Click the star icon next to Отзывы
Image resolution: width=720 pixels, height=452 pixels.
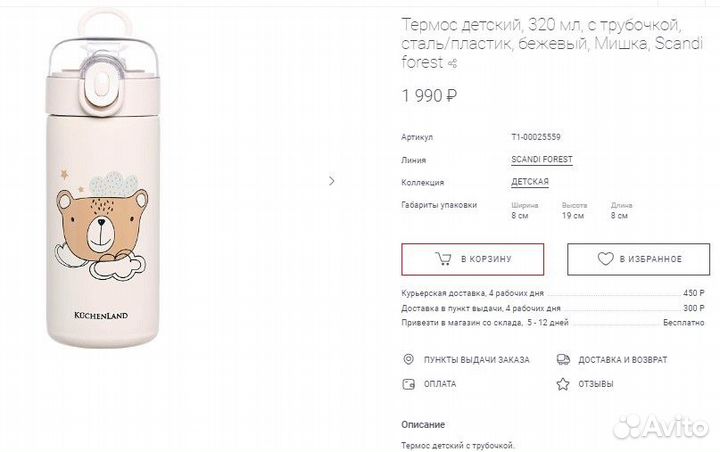[x=564, y=383]
